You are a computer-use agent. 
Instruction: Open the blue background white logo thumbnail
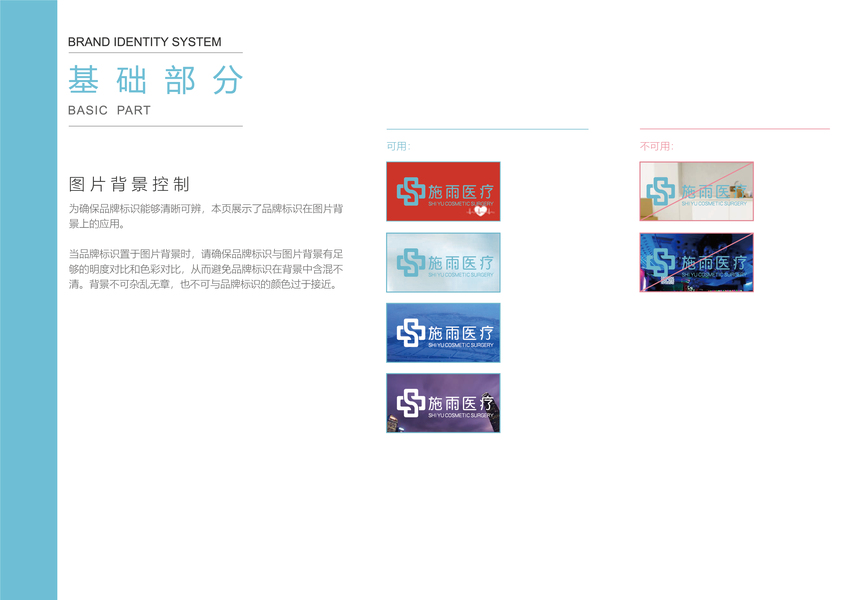(x=443, y=332)
